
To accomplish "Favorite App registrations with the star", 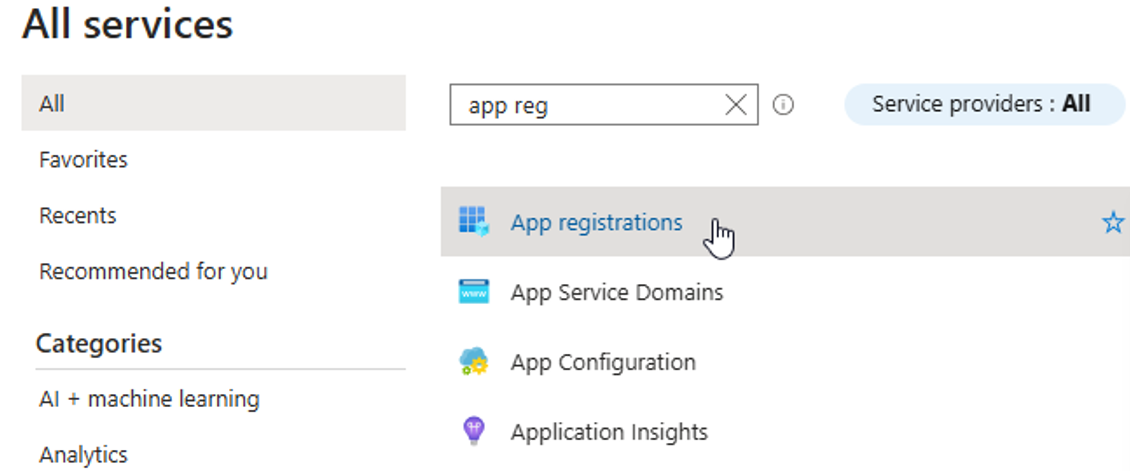I will click(1112, 223).
